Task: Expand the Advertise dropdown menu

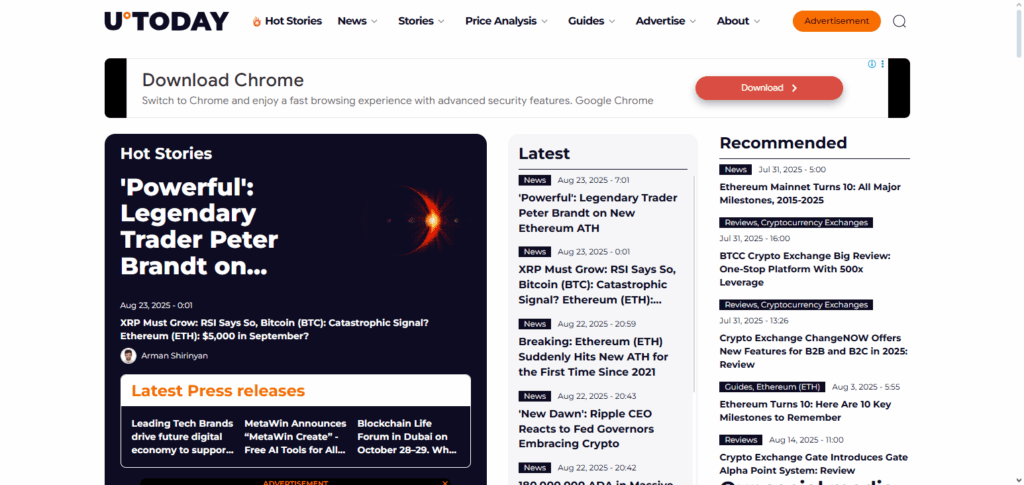Action: point(665,21)
